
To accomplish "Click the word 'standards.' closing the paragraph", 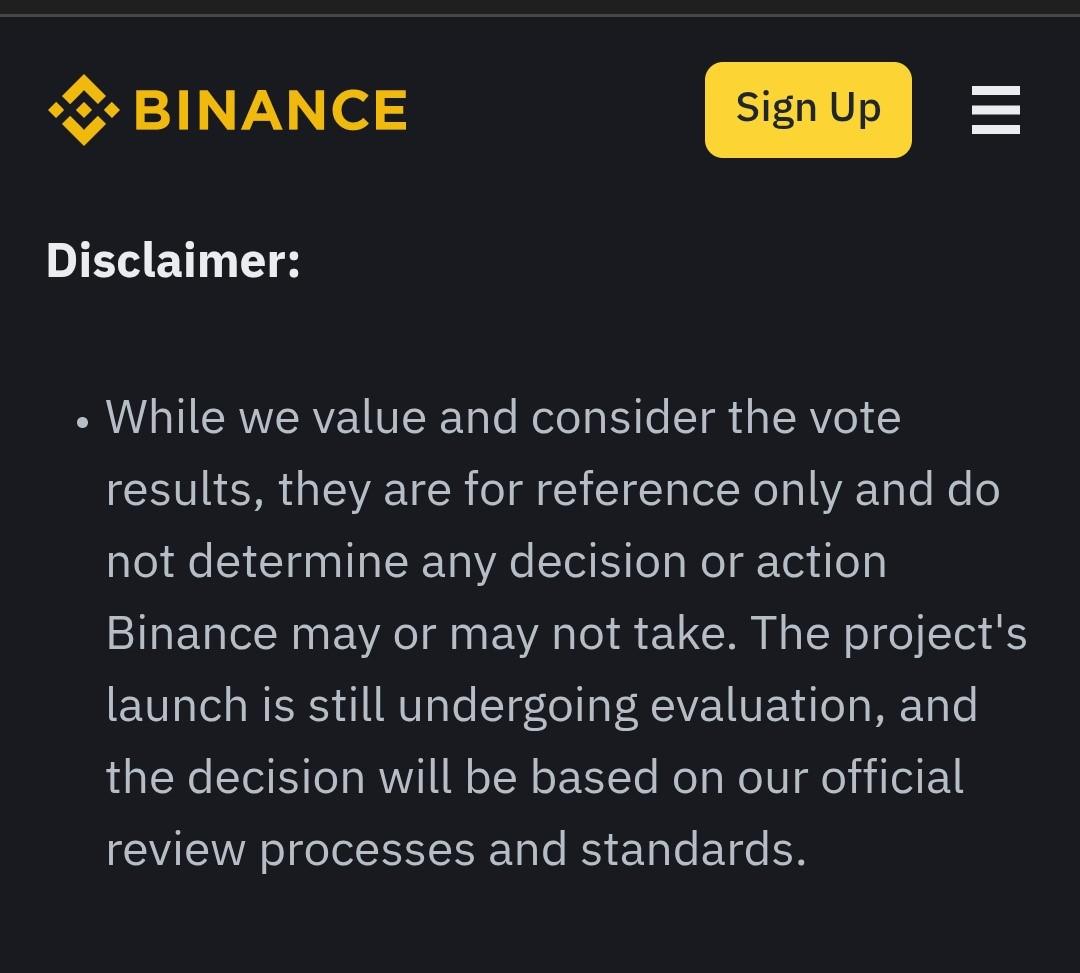I will (x=693, y=849).
